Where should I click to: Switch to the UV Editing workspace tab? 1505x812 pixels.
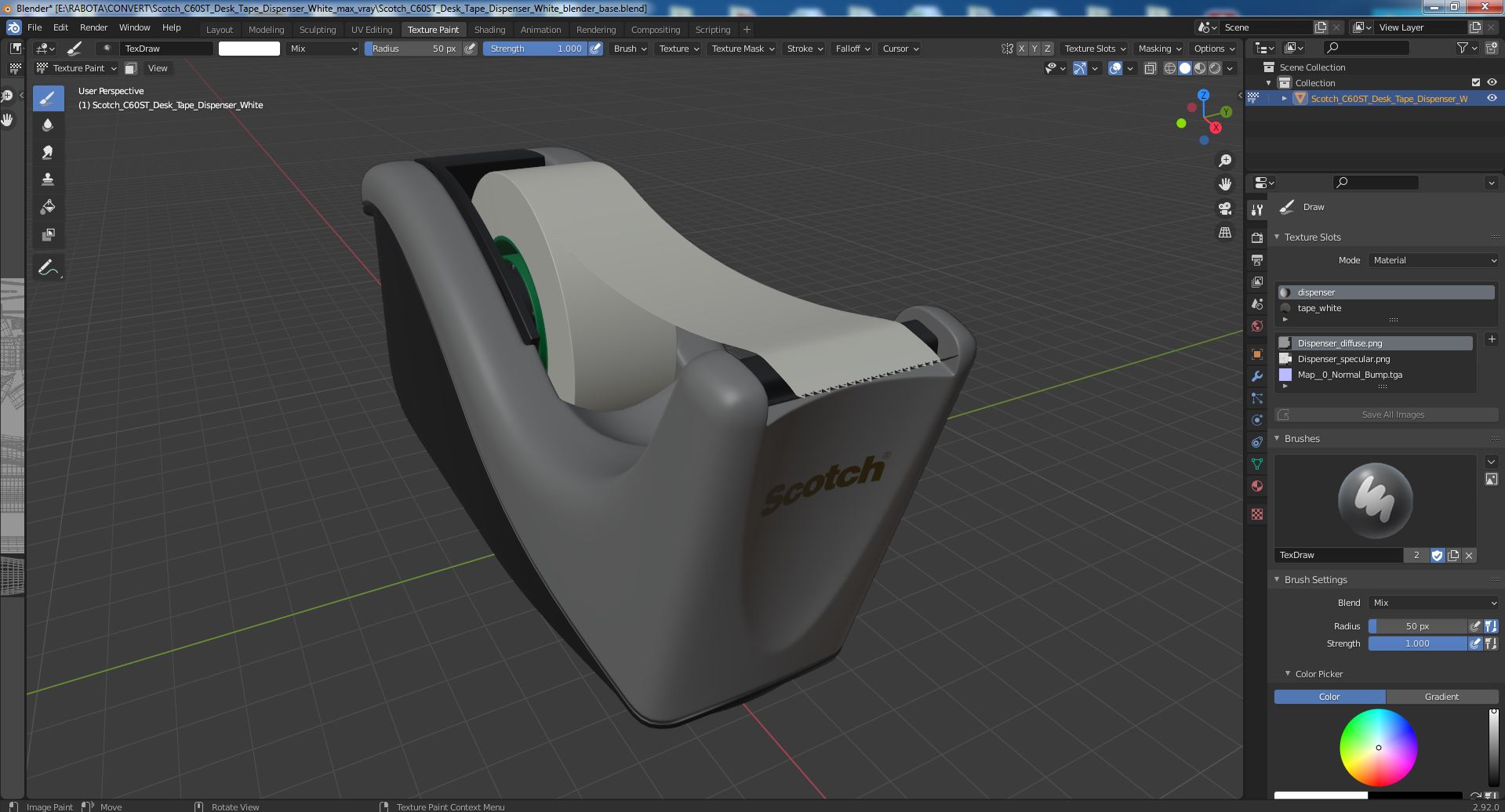372,30
